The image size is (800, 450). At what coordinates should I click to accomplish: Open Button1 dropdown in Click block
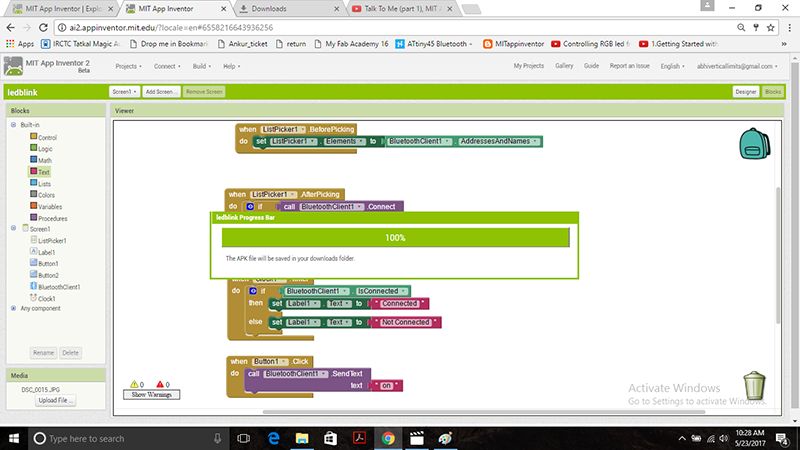[270, 361]
